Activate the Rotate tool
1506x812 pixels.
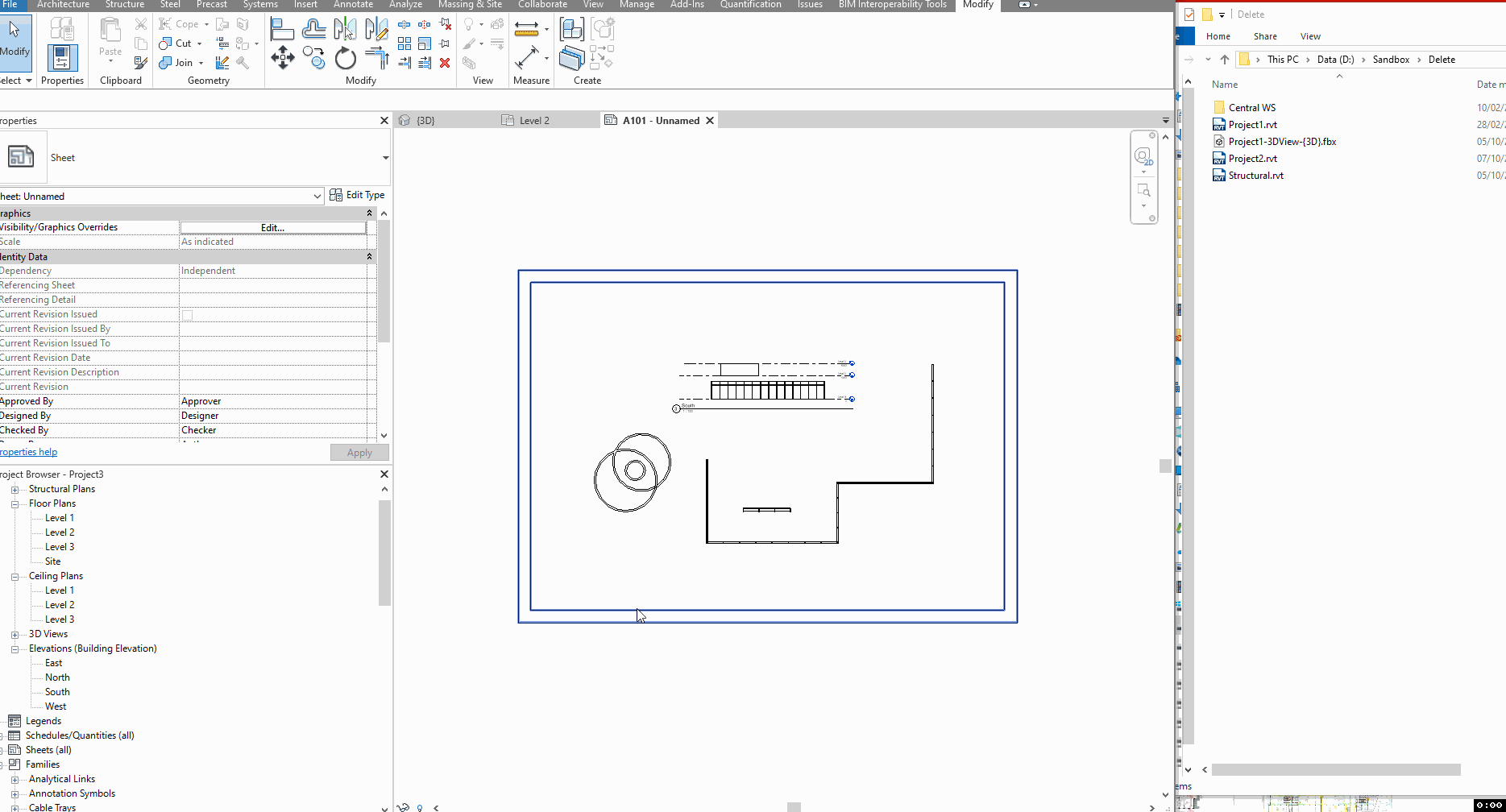click(345, 58)
